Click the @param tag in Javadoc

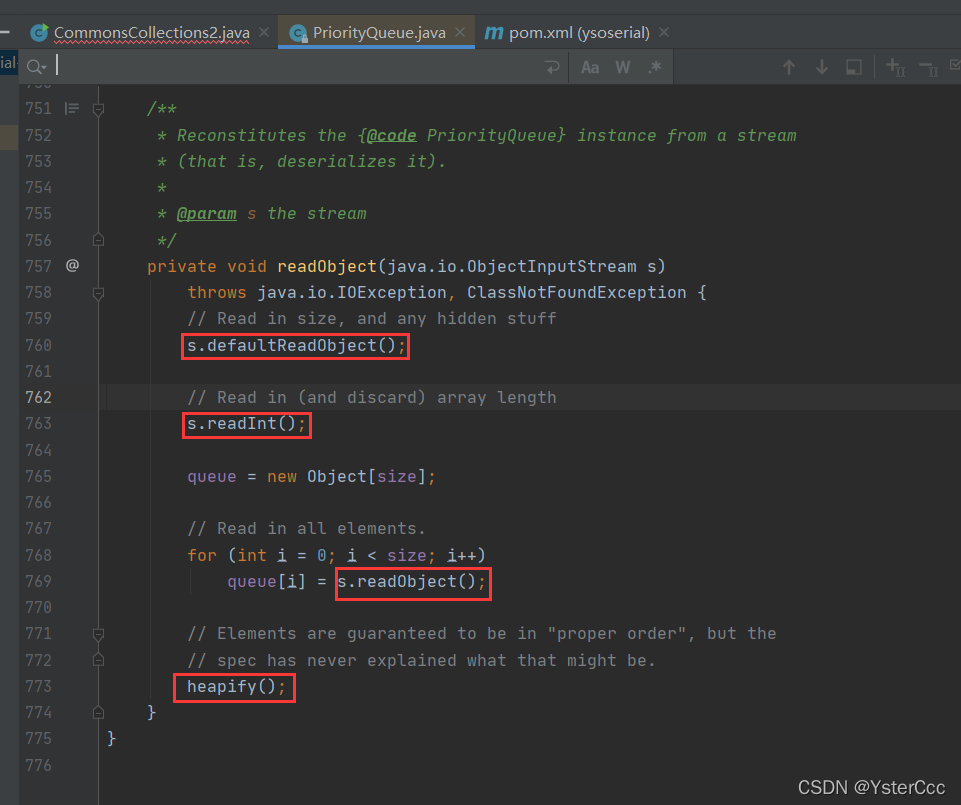click(x=207, y=213)
